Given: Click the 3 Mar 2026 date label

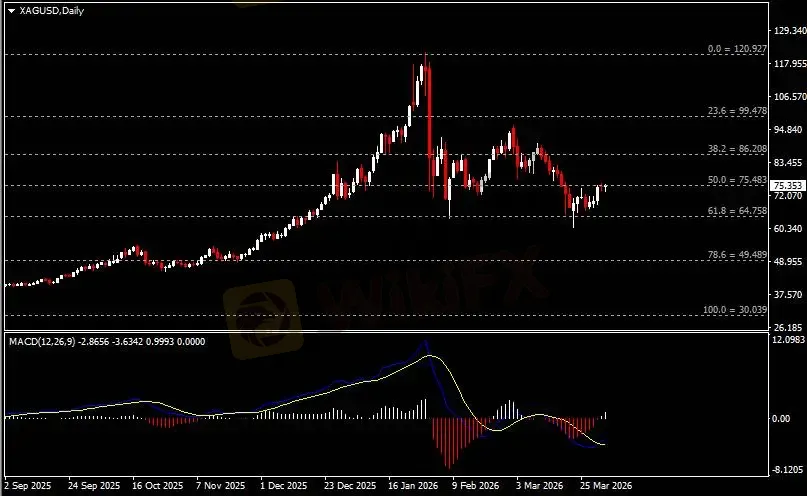Looking at the screenshot, I should point(540,486).
